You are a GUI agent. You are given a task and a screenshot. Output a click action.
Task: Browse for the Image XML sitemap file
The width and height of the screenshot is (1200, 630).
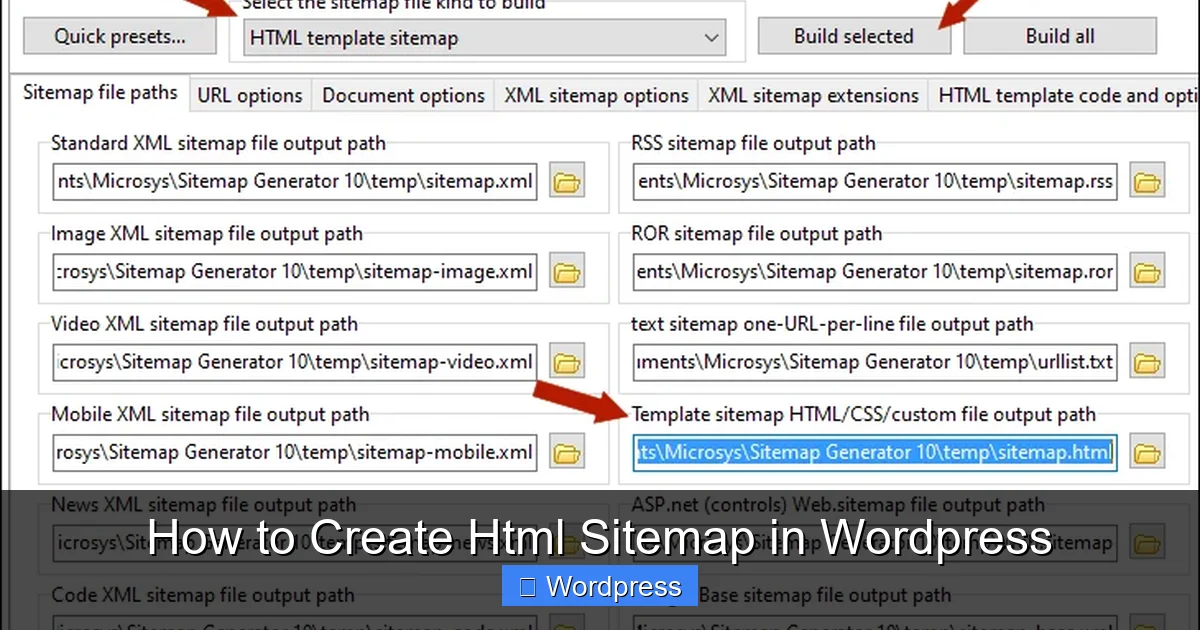[x=566, y=271]
